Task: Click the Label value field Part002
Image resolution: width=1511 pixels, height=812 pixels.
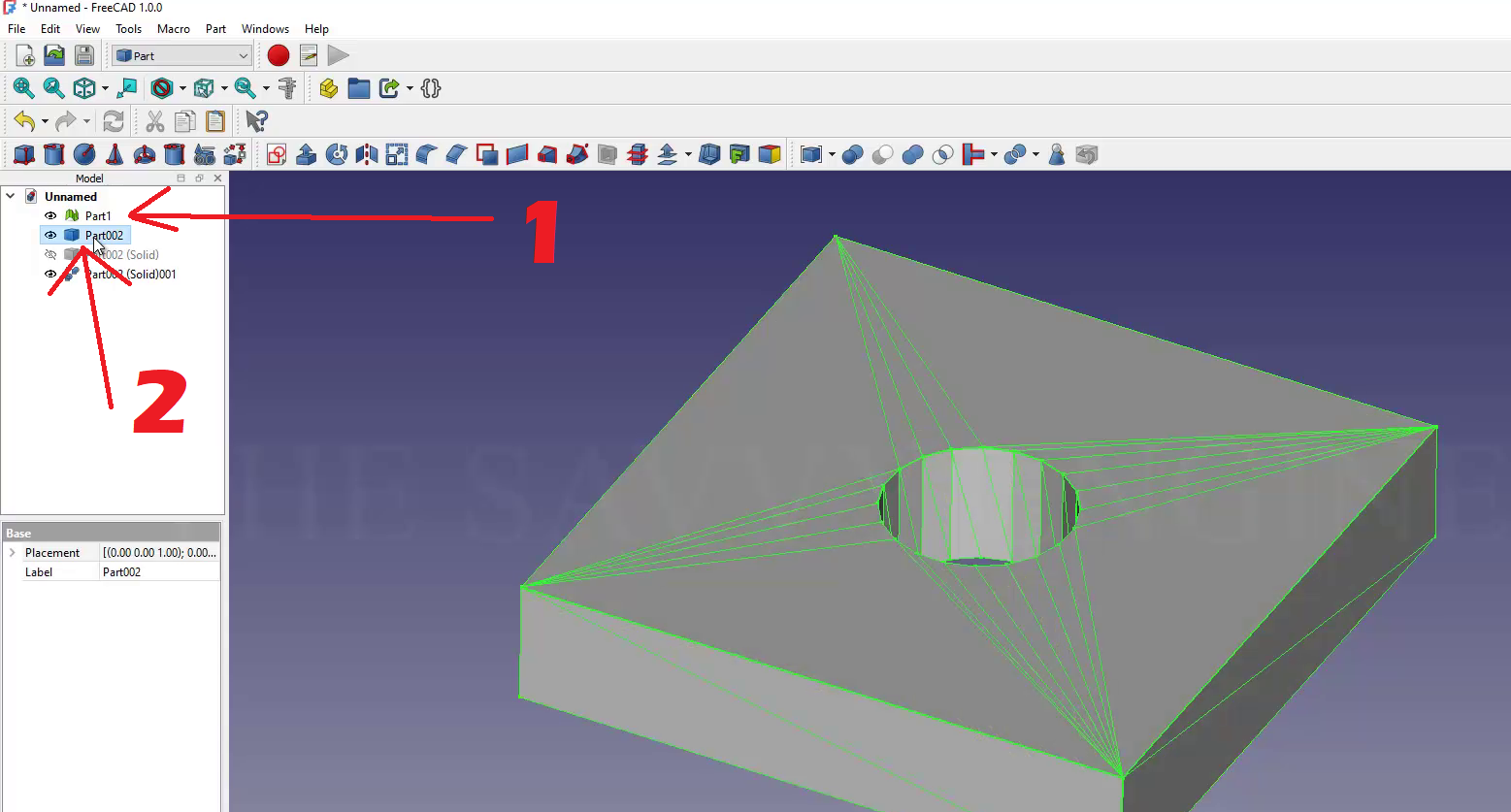Action: pos(159,571)
